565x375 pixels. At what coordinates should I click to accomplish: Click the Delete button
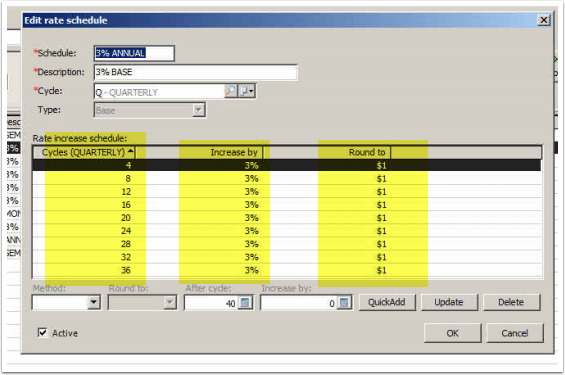tap(511, 302)
